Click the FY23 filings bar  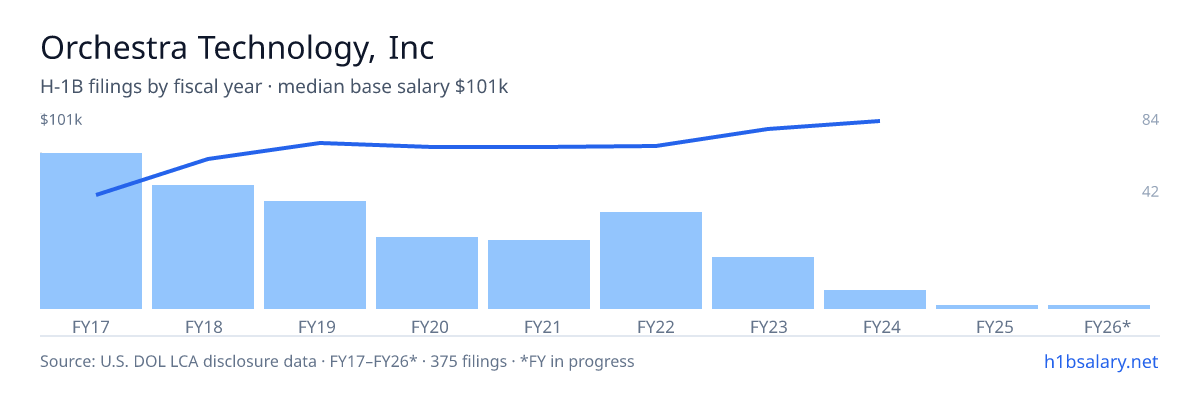coord(763,283)
